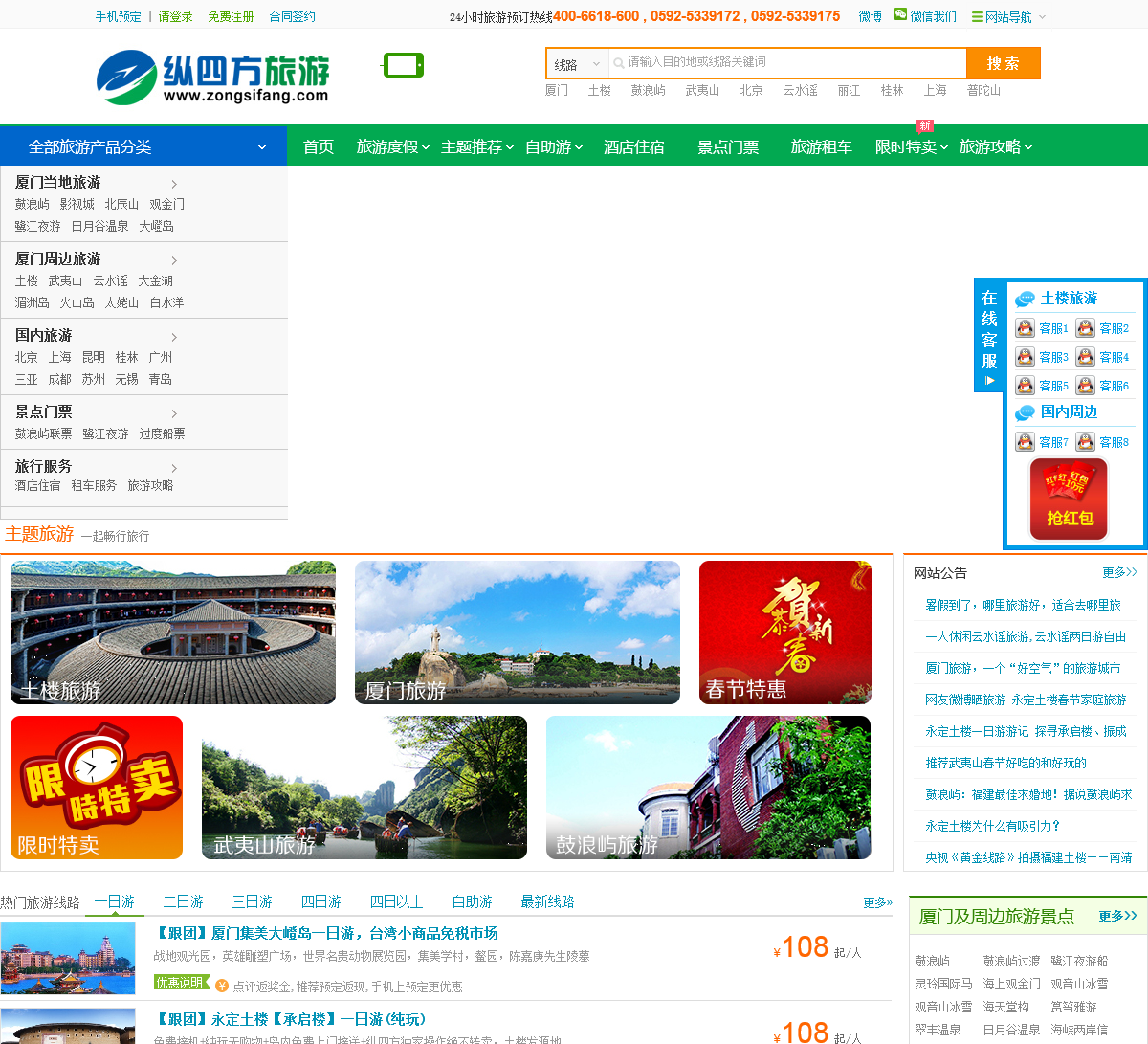The image size is (1148, 1044).
Task: Open the 抢红包 red envelope icon
Action: (1069, 500)
